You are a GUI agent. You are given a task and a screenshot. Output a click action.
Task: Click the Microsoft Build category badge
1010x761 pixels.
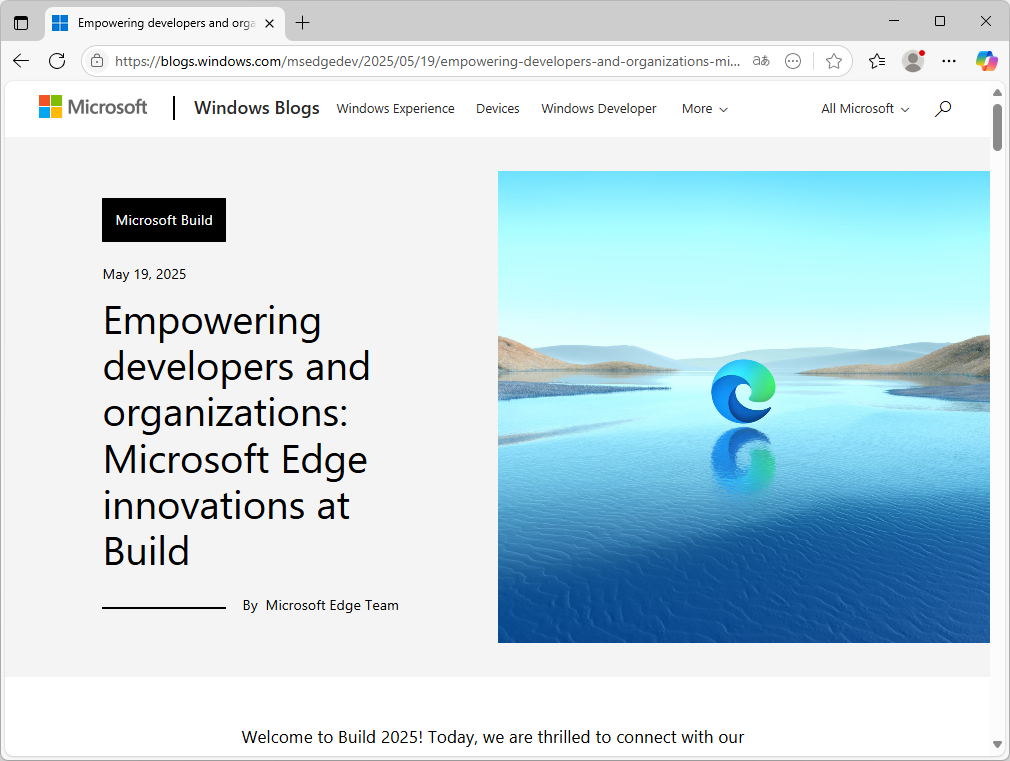[163, 220]
